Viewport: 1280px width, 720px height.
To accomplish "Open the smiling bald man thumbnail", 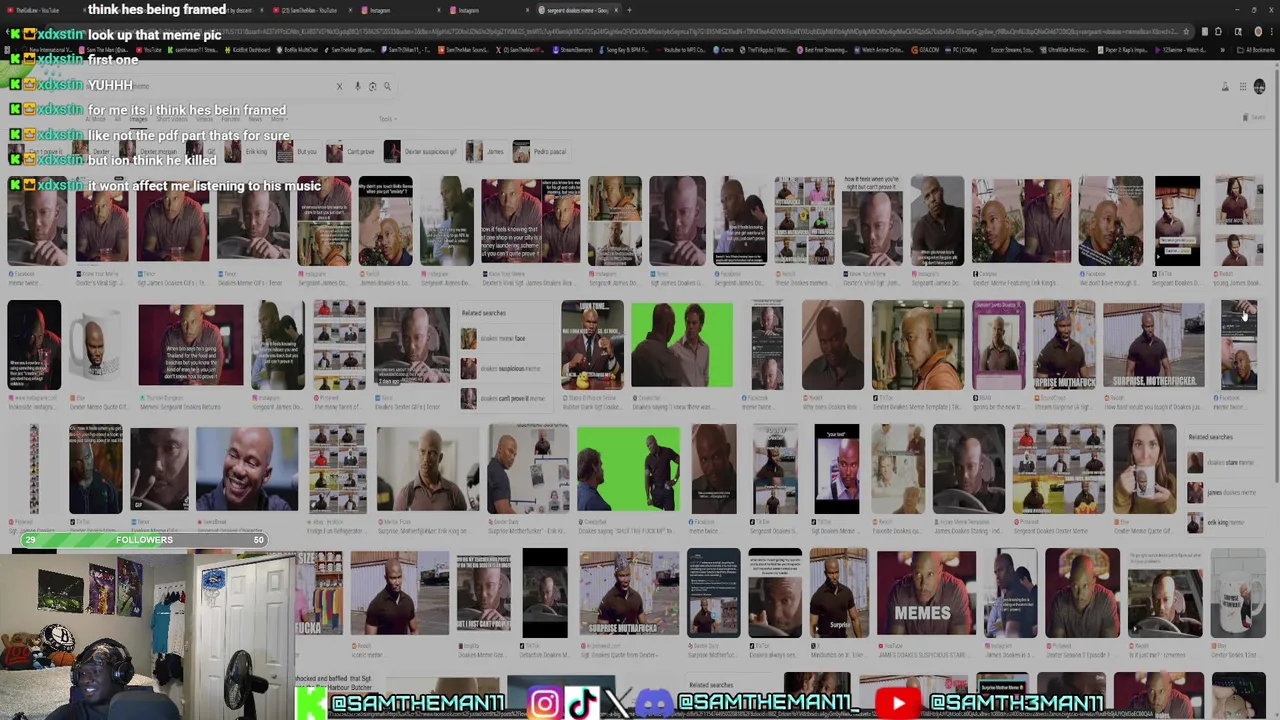I will [246, 468].
